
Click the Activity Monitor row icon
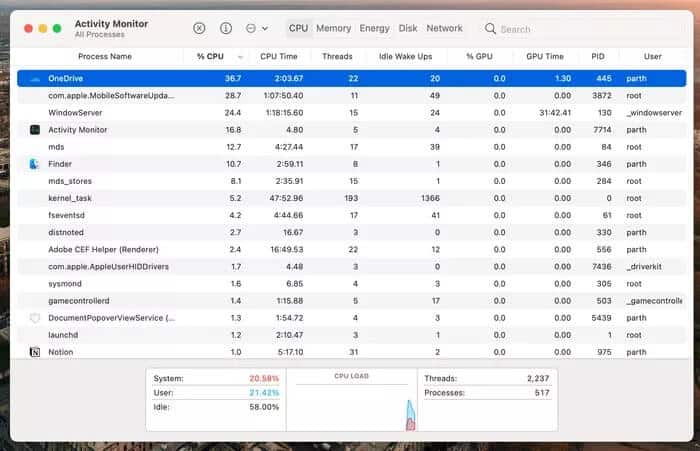pos(35,130)
